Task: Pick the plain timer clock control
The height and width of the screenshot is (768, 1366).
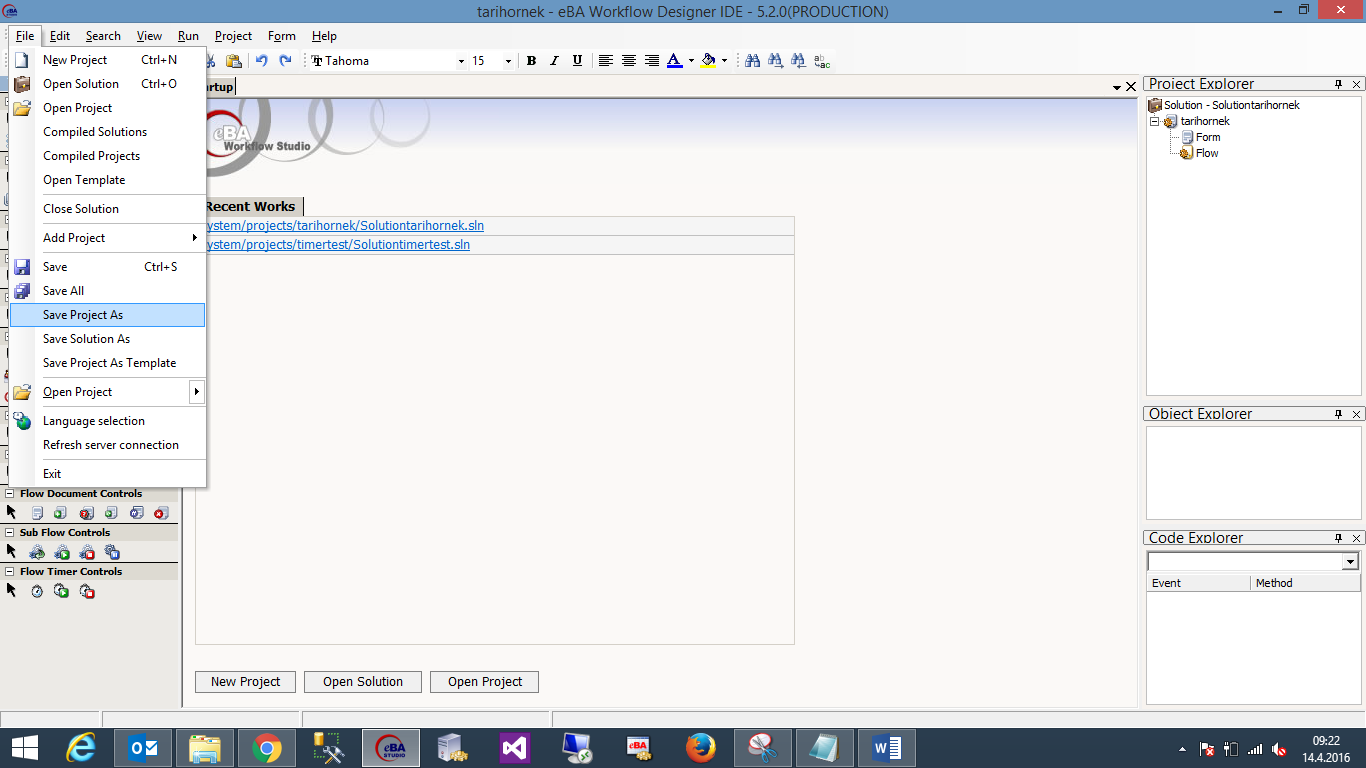Action: coord(37,591)
